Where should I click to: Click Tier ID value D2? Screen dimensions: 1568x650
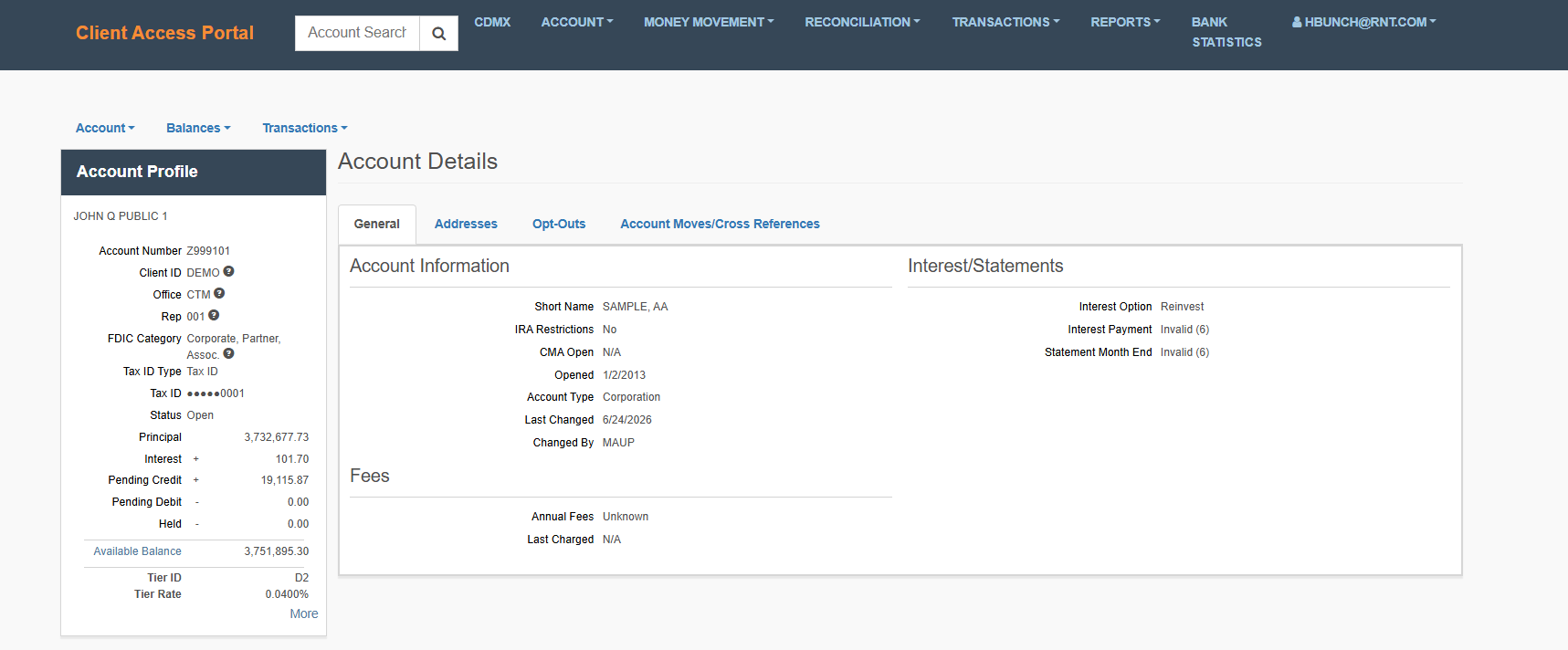301,578
